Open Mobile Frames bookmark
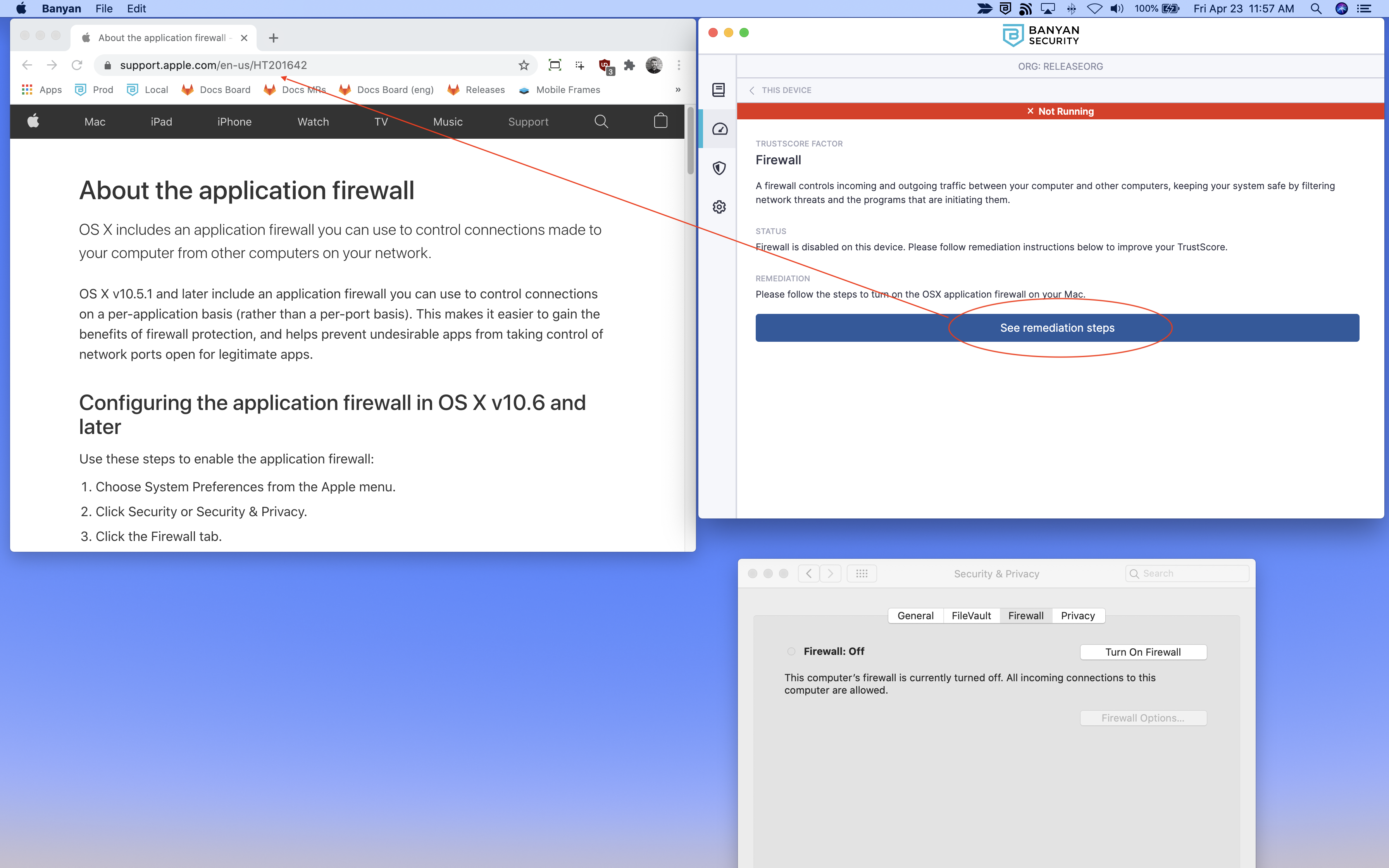Viewport: 1389px width, 868px height. point(560,90)
